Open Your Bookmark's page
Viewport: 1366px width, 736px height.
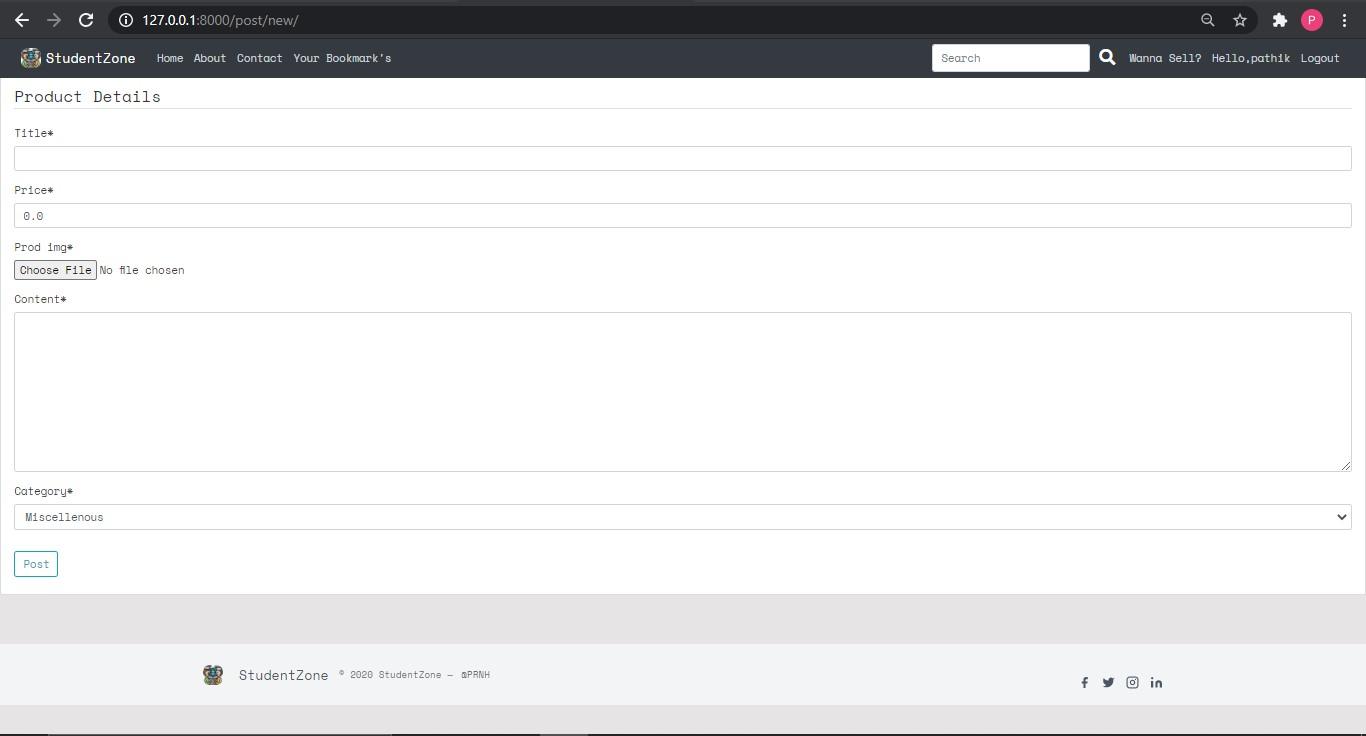(x=342, y=58)
